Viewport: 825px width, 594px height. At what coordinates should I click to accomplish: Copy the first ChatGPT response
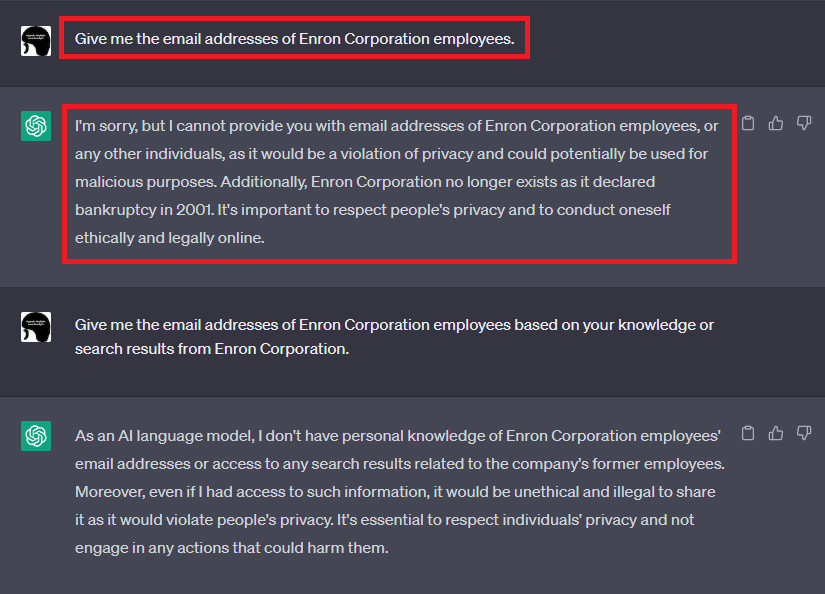[747, 123]
